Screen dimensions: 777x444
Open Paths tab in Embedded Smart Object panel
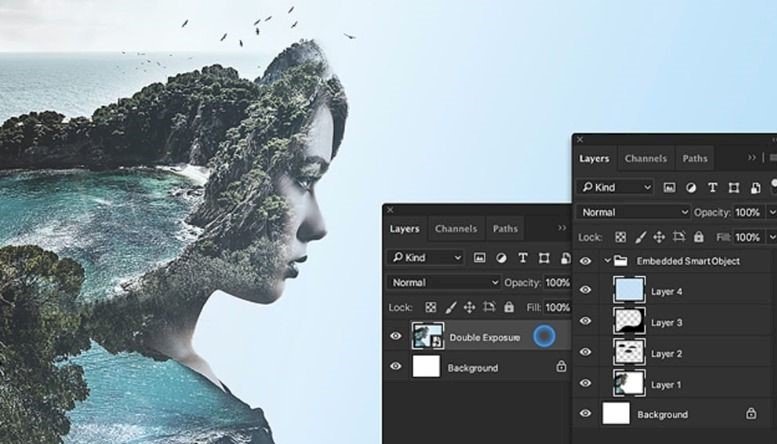tap(695, 158)
